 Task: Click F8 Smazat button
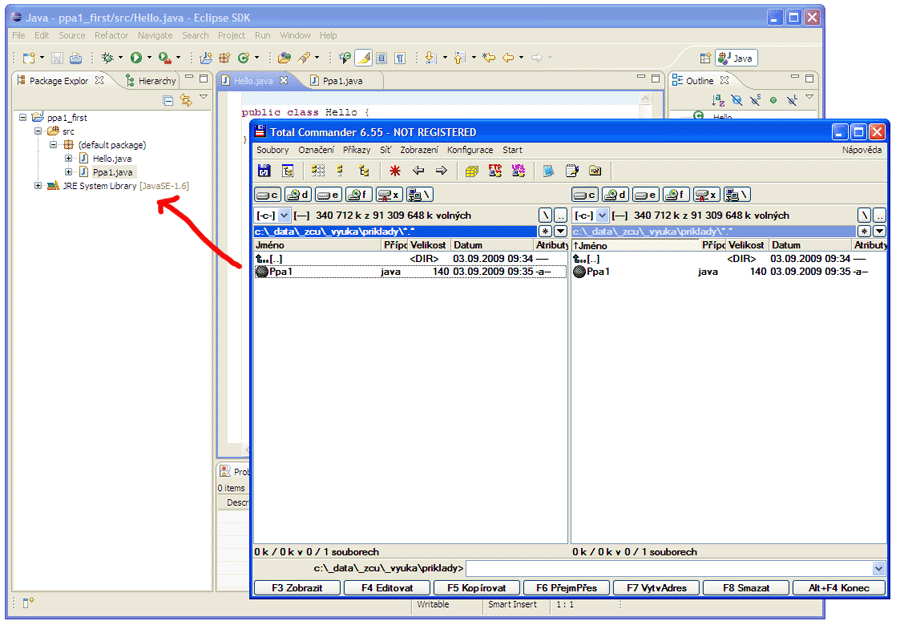point(746,588)
